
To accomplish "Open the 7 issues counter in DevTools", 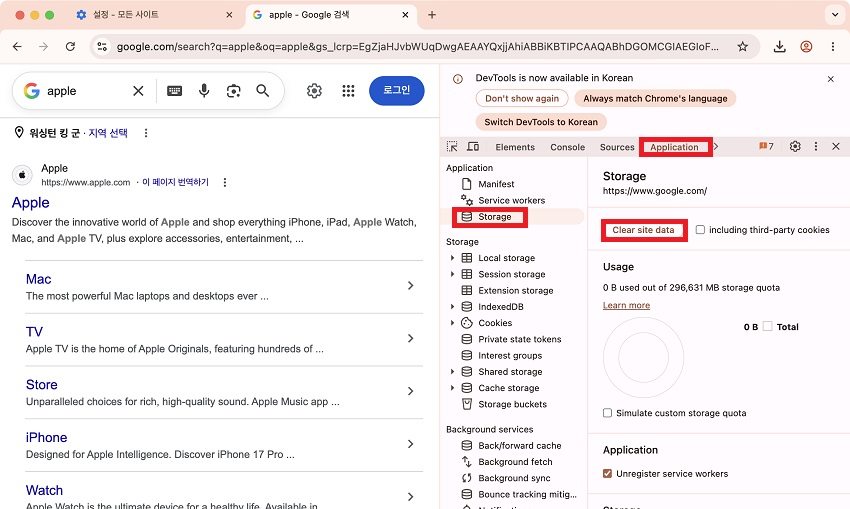I will click(766, 146).
